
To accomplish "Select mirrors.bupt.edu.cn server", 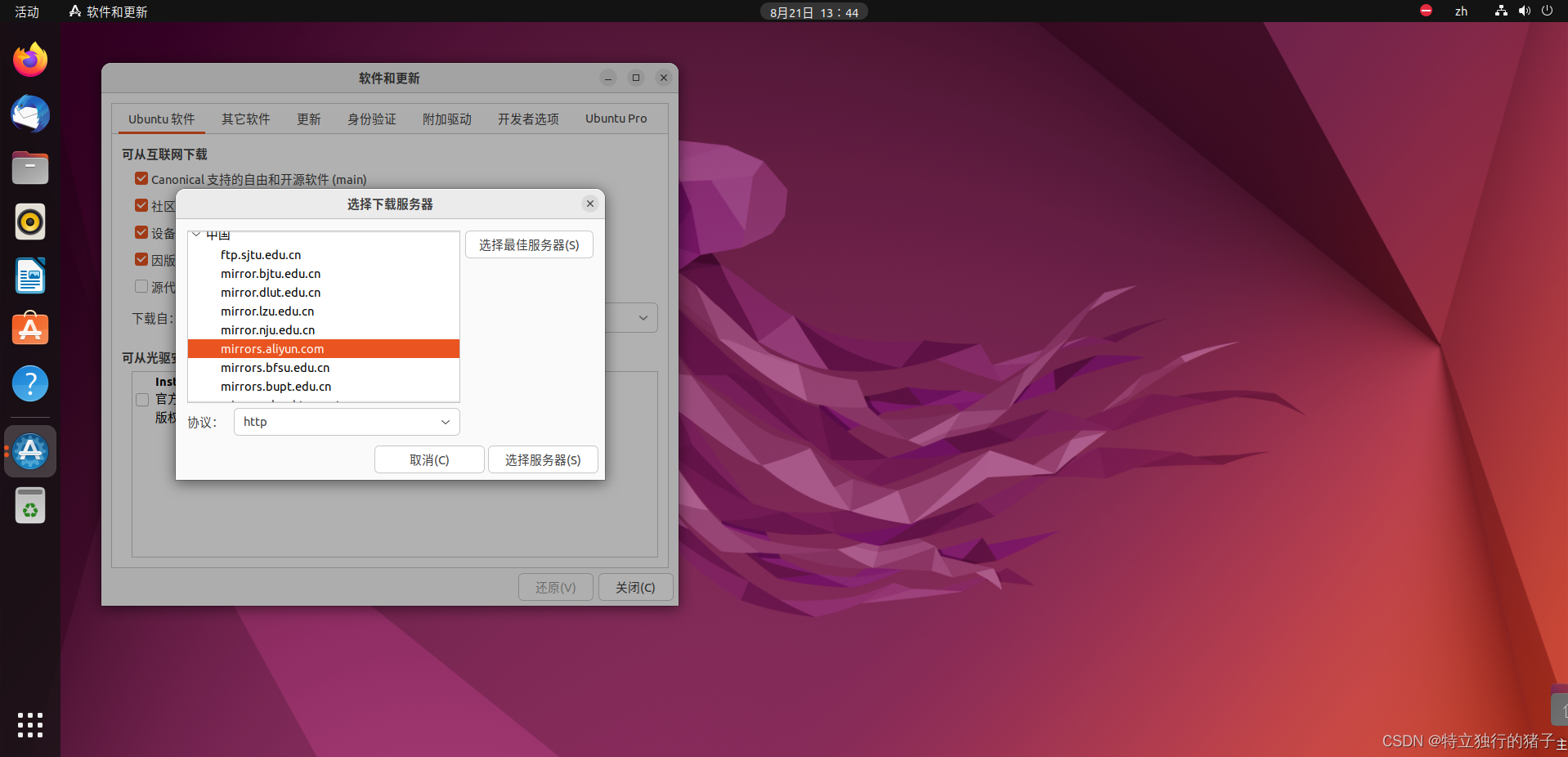I will tap(324, 387).
